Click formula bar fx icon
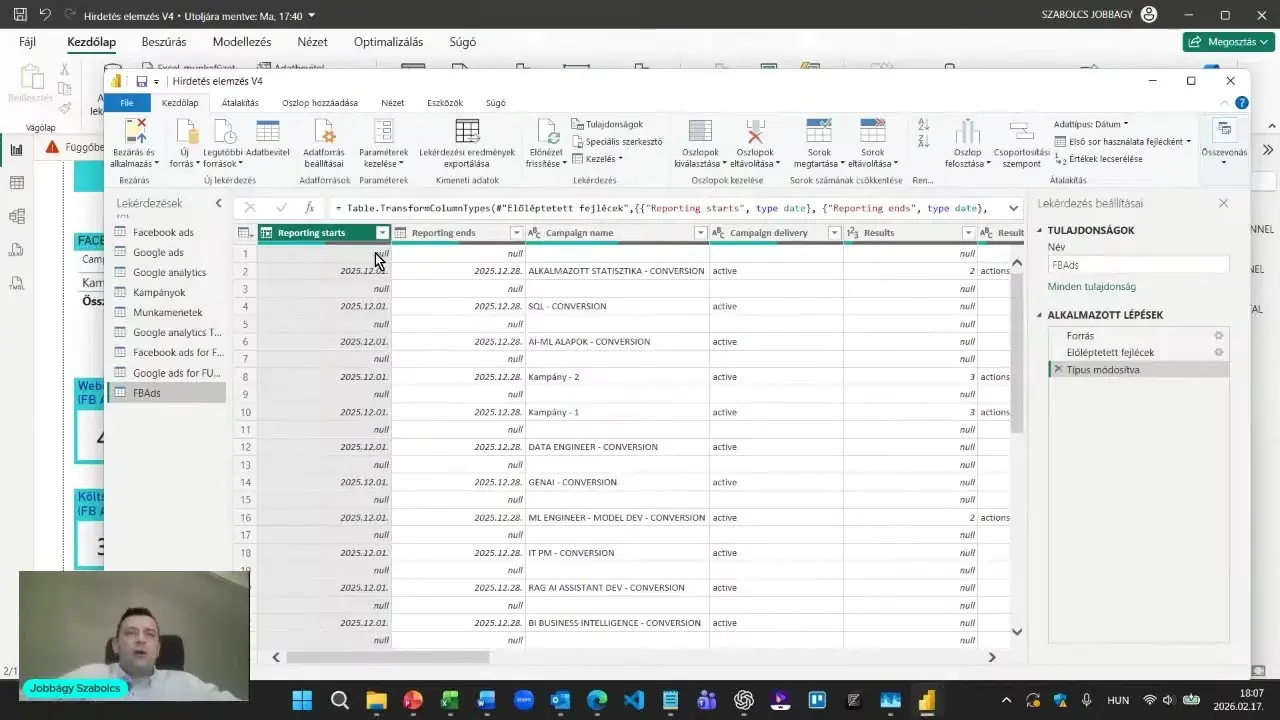 tap(310, 208)
